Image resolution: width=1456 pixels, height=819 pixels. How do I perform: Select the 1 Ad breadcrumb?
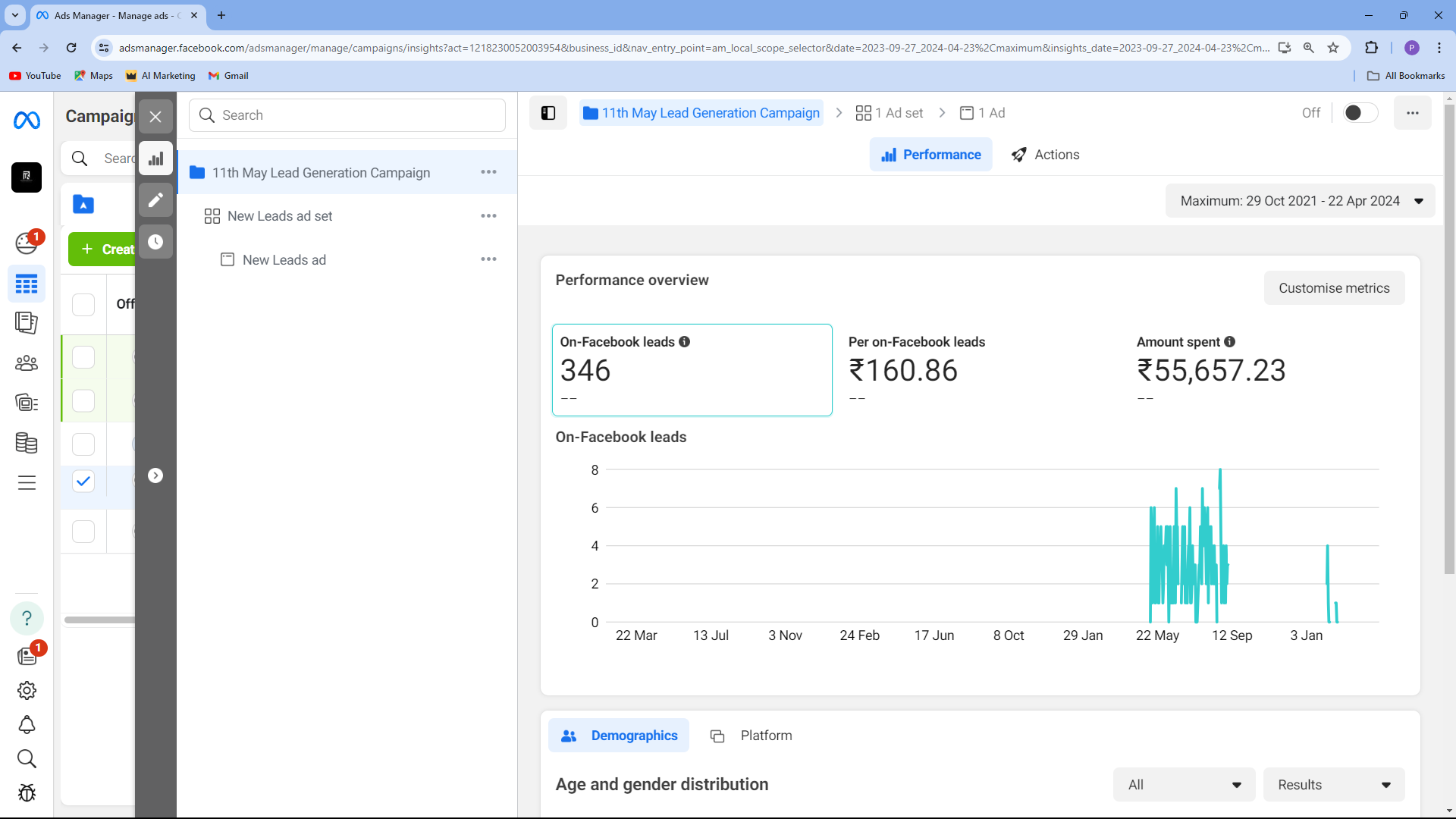(982, 113)
